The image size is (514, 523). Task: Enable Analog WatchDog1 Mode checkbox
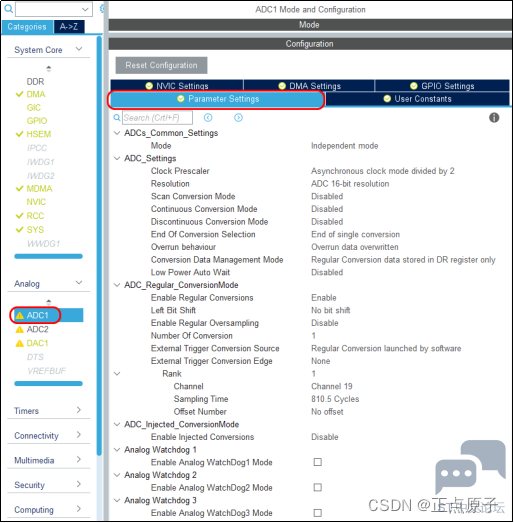coord(318,462)
